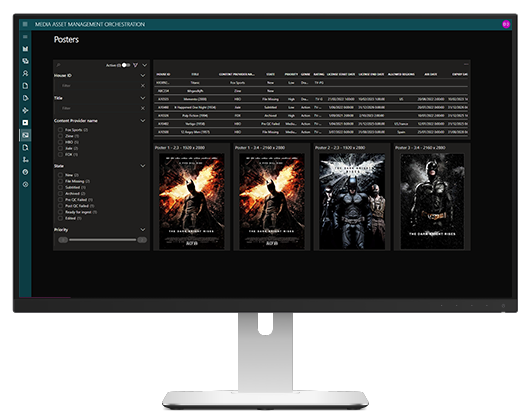Open the linked assets icon in the sidebar

click(x=25, y=61)
